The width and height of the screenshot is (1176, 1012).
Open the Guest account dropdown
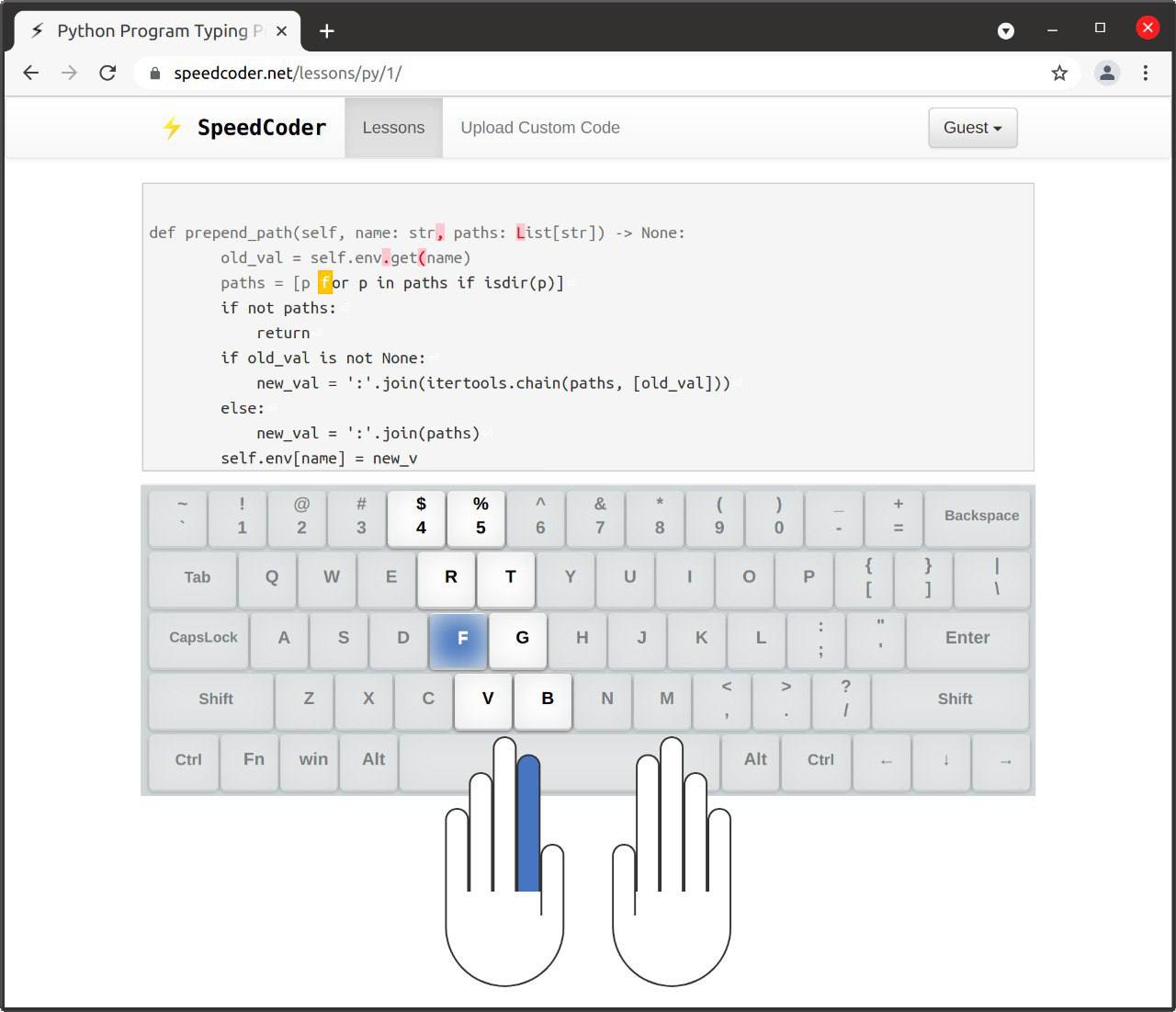[971, 128]
